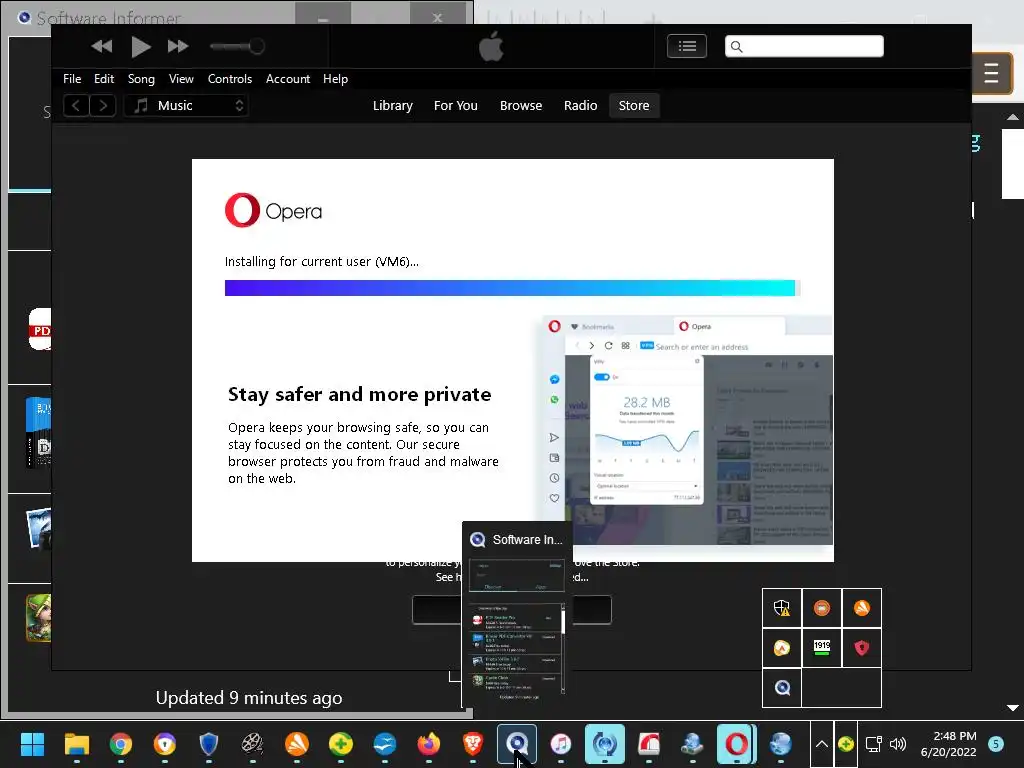Viewport: 1024px width, 768px height.
Task: Open the film reel app on the taskbar
Action: [253, 744]
